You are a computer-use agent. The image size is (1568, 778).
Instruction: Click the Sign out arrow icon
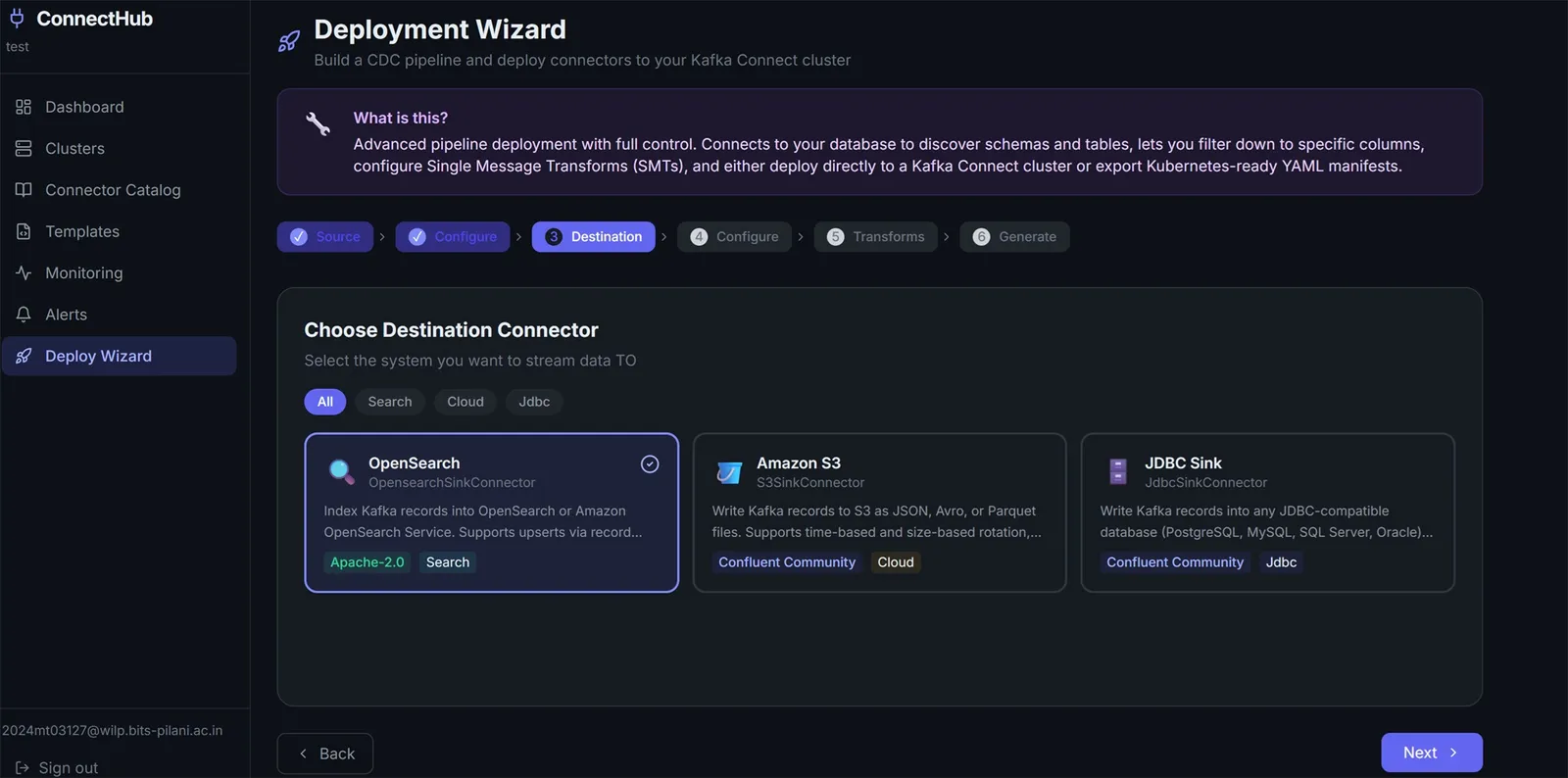point(23,768)
